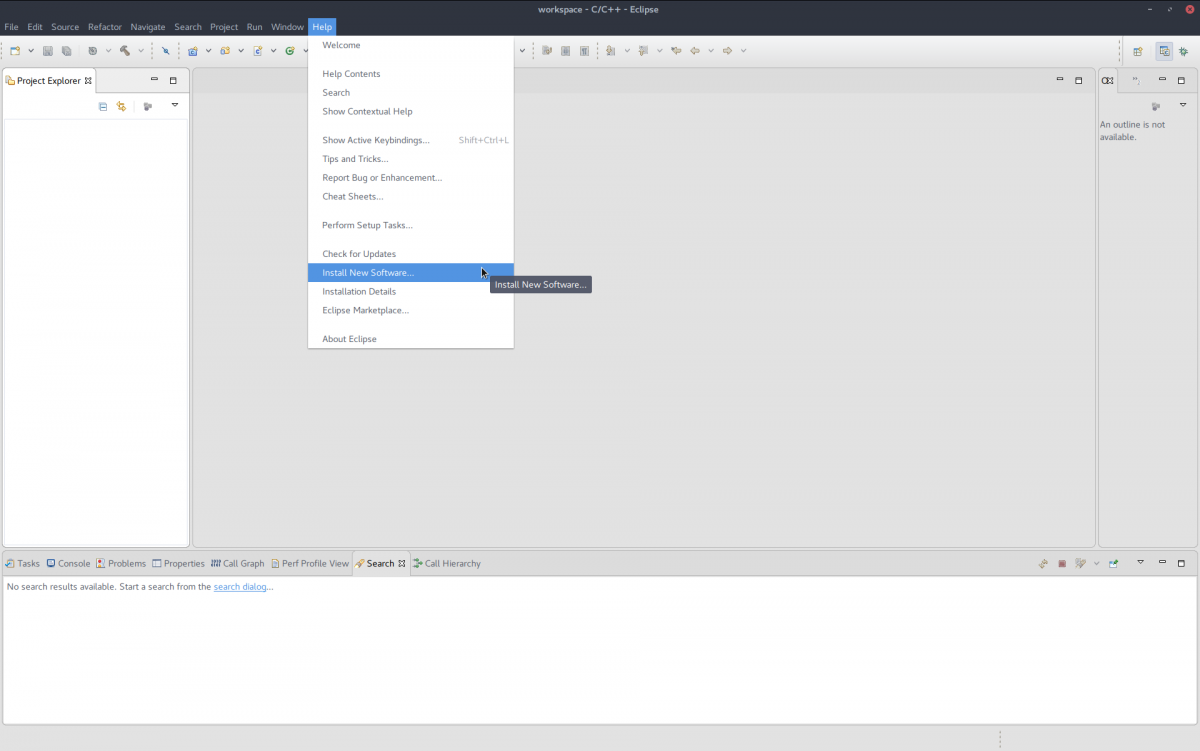Click the Build hammer icon in toolbar
1200x751 pixels.
click(125, 51)
